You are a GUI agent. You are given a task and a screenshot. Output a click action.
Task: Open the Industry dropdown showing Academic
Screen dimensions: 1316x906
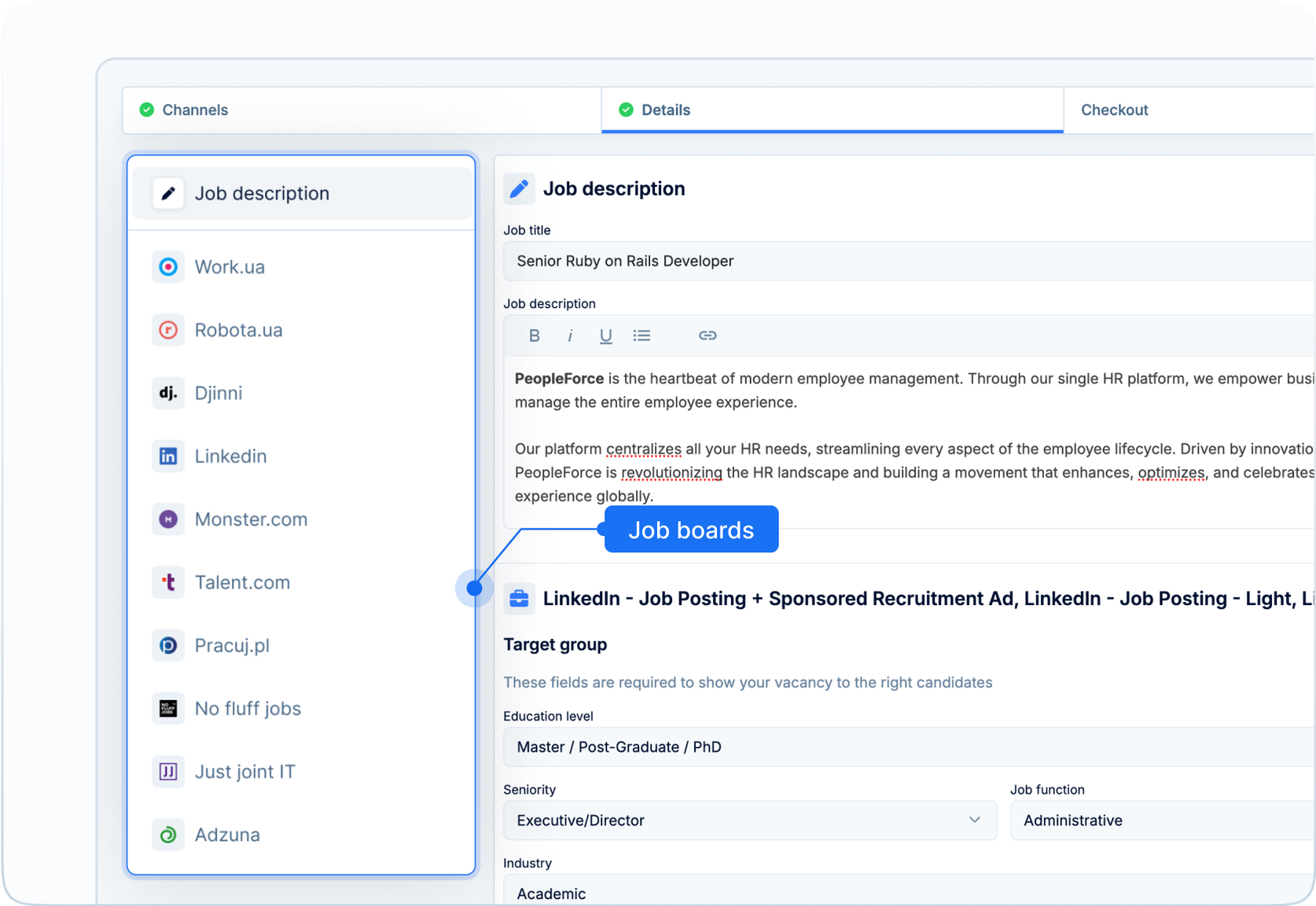click(x=910, y=890)
